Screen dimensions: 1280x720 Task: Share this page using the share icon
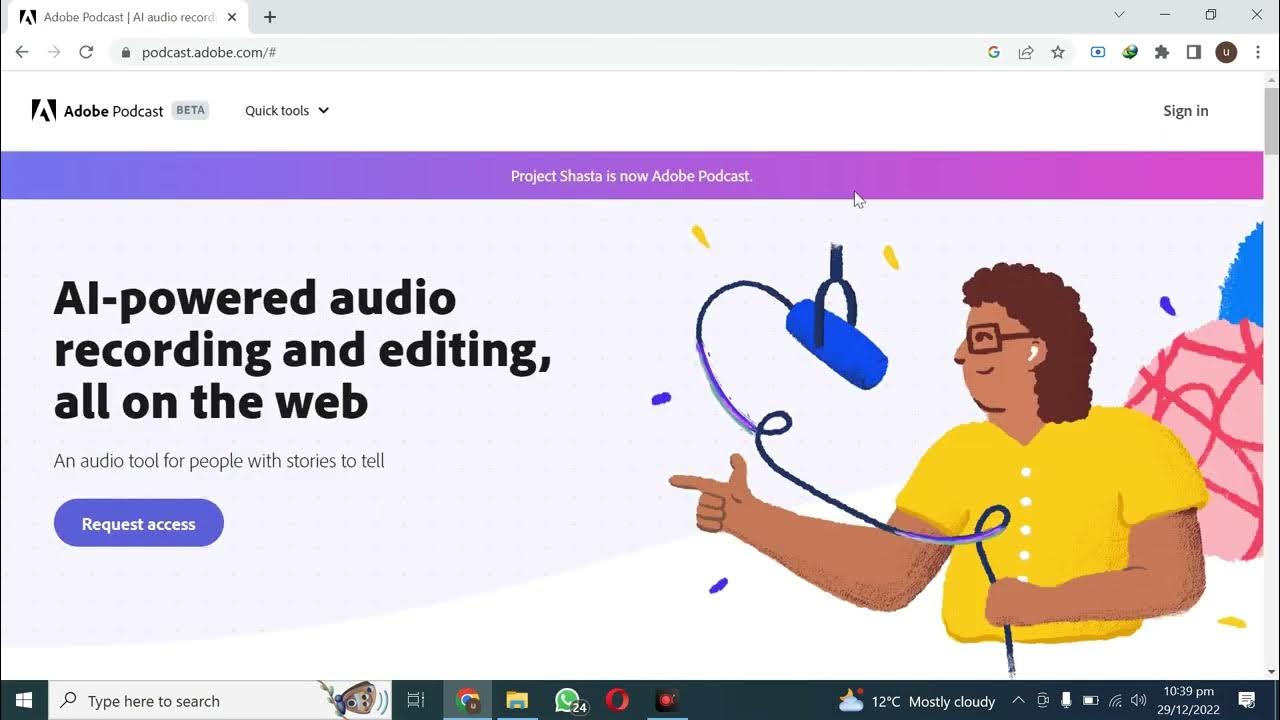(1026, 52)
